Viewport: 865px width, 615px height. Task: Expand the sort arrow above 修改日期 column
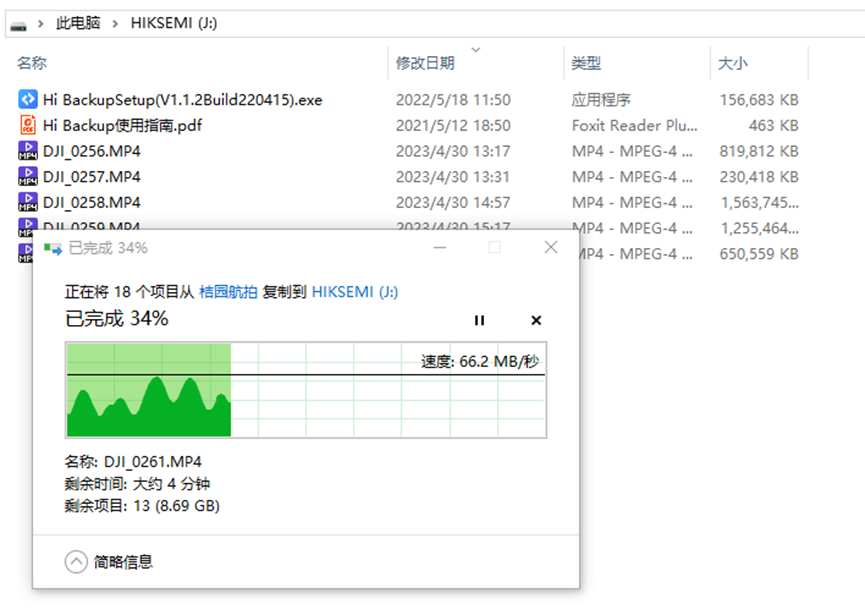(x=475, y=49)
